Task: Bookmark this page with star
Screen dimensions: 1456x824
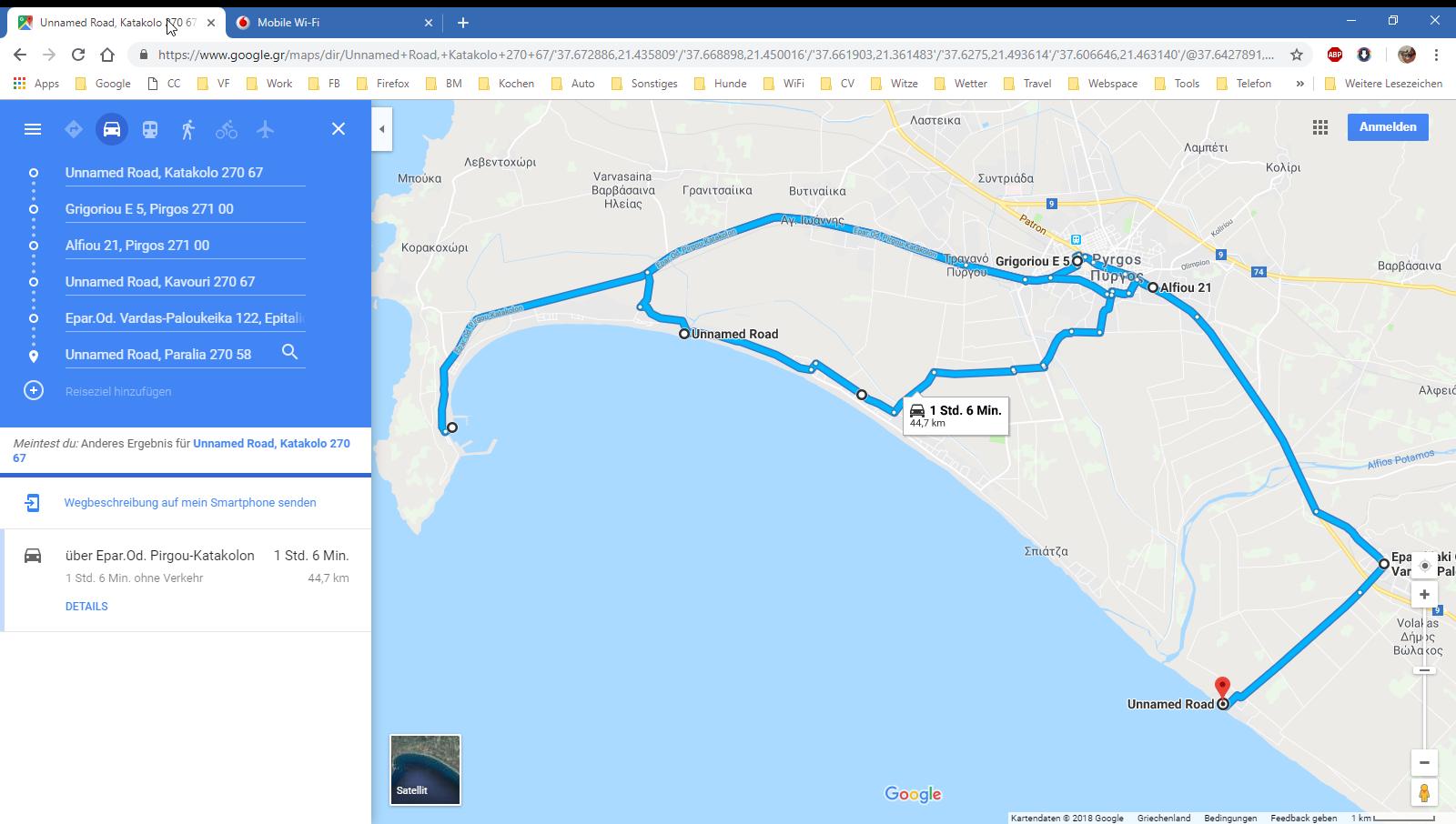Action: 1297,55
